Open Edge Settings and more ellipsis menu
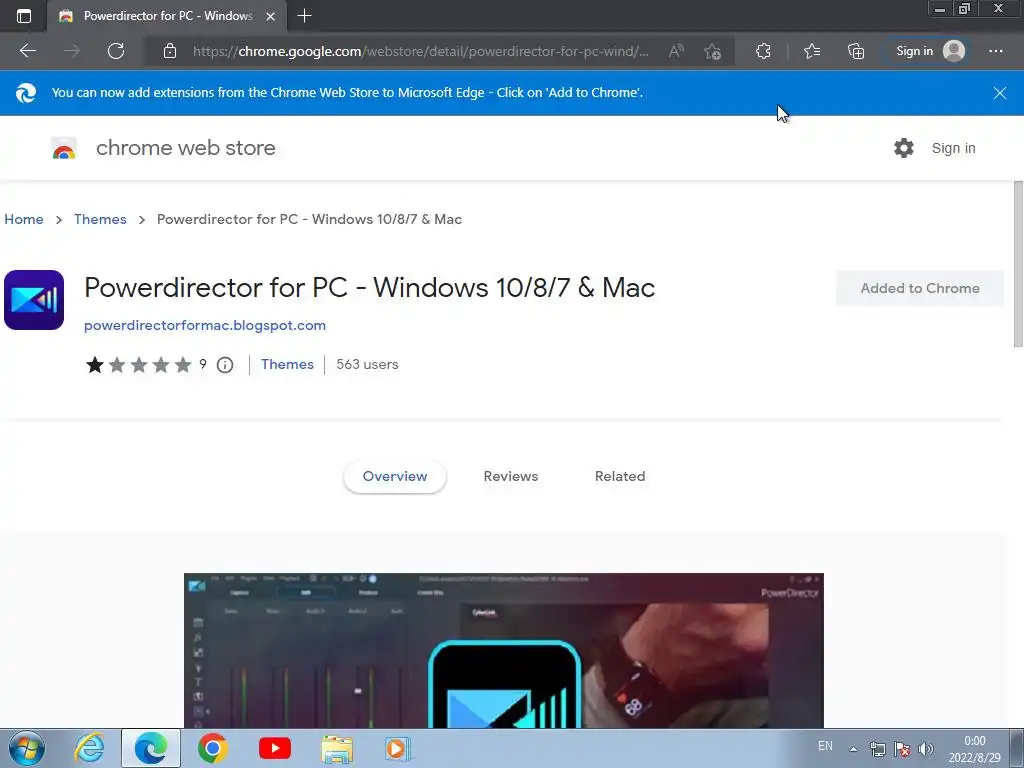 tap(996, 51)
